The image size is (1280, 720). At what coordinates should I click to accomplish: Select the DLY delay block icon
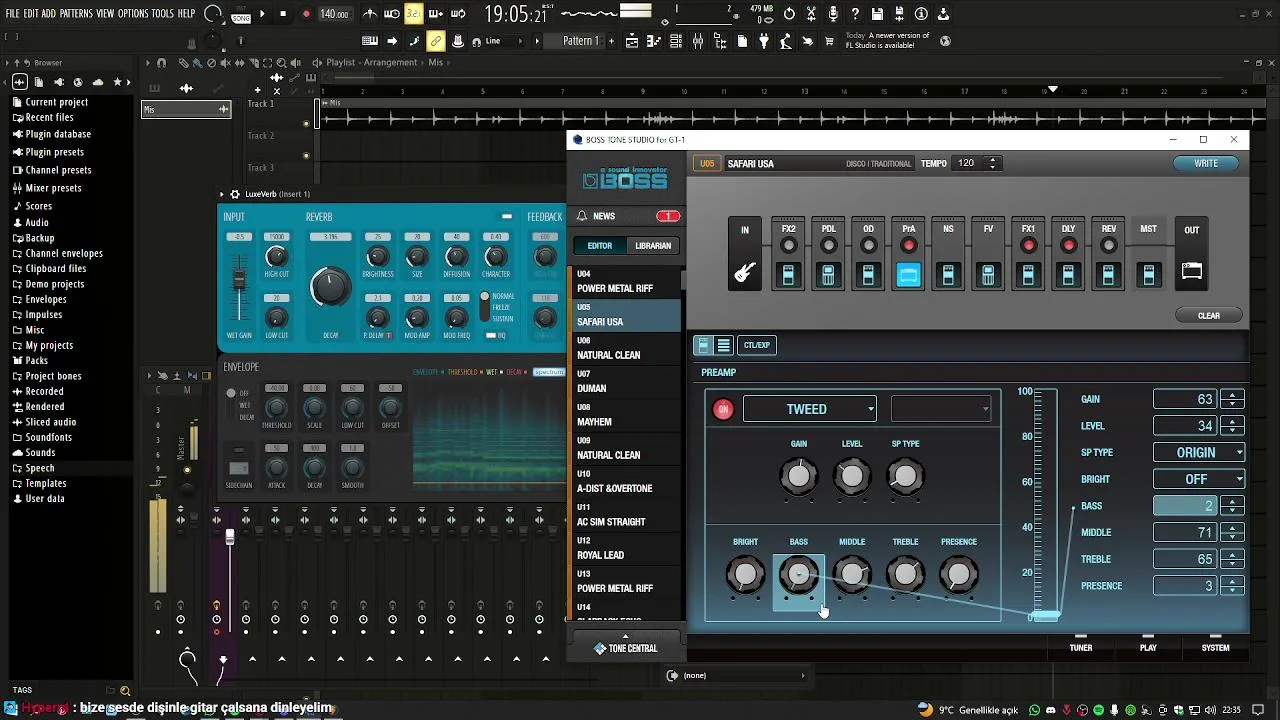click(1068, 275)
